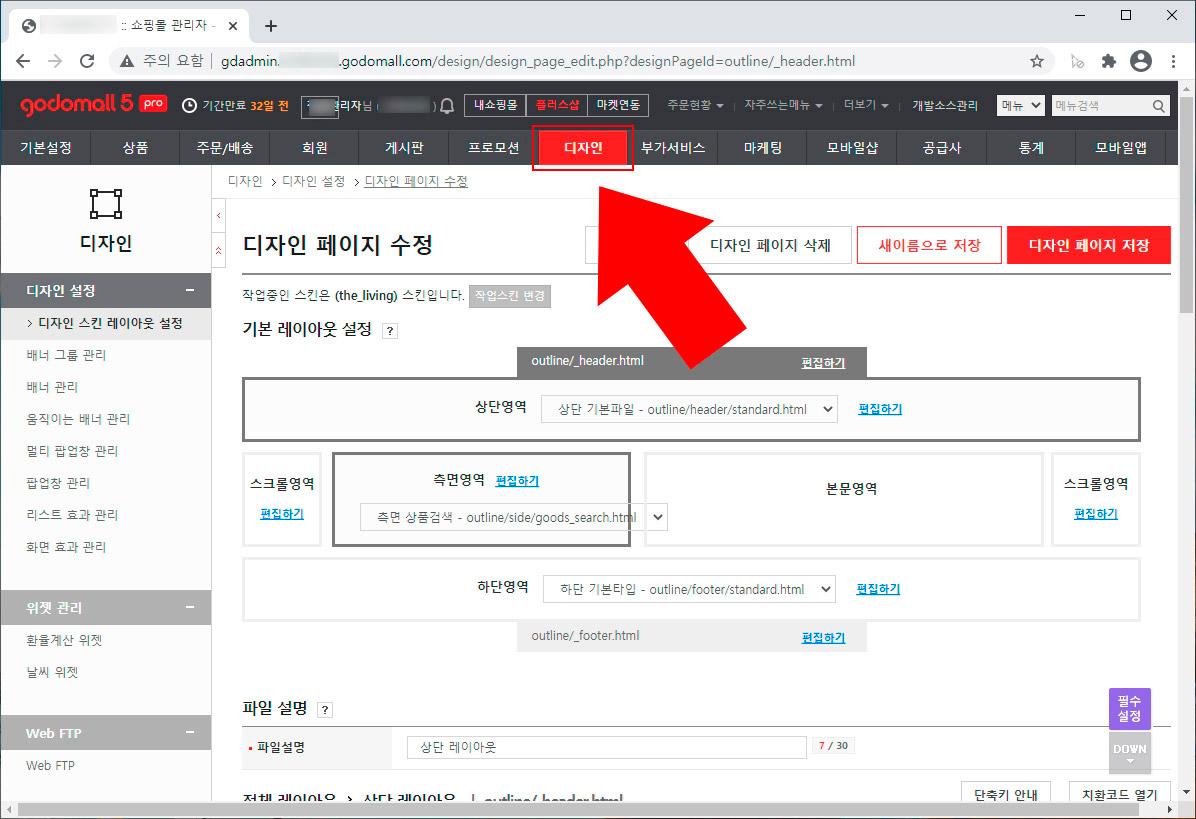Open 멀티 팝업창 관리 in the sidebar
The height and width of the screenshot is (819, 1196).
point(72,451)
